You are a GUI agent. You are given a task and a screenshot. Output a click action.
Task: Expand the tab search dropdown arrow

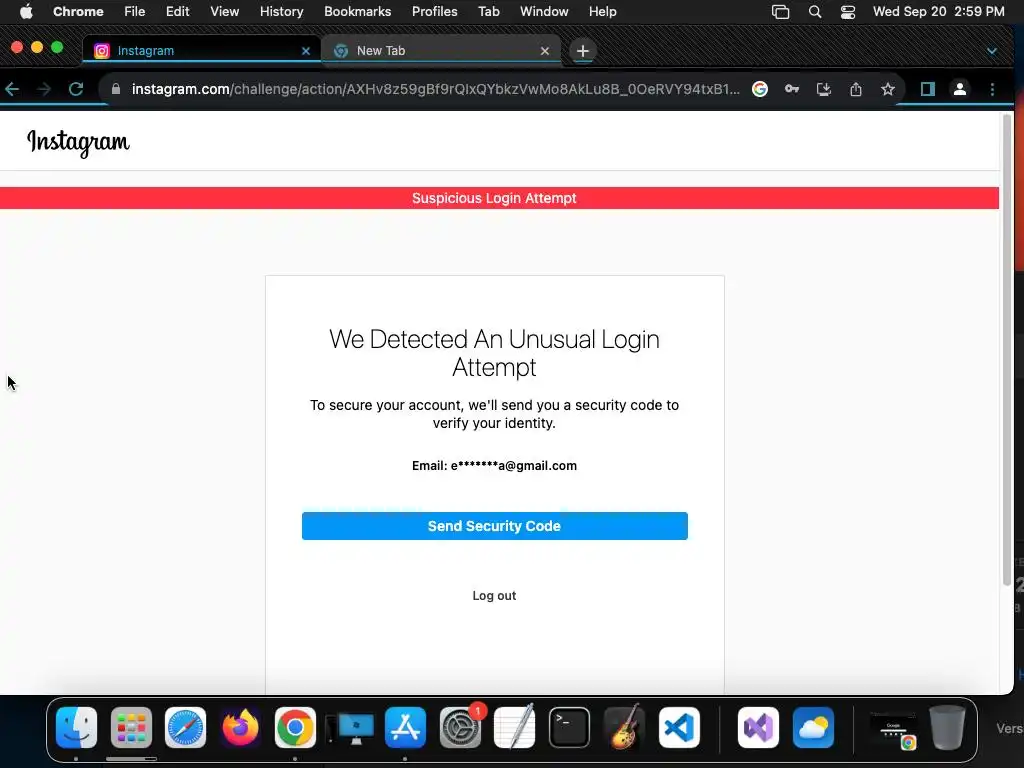point(991,51)
